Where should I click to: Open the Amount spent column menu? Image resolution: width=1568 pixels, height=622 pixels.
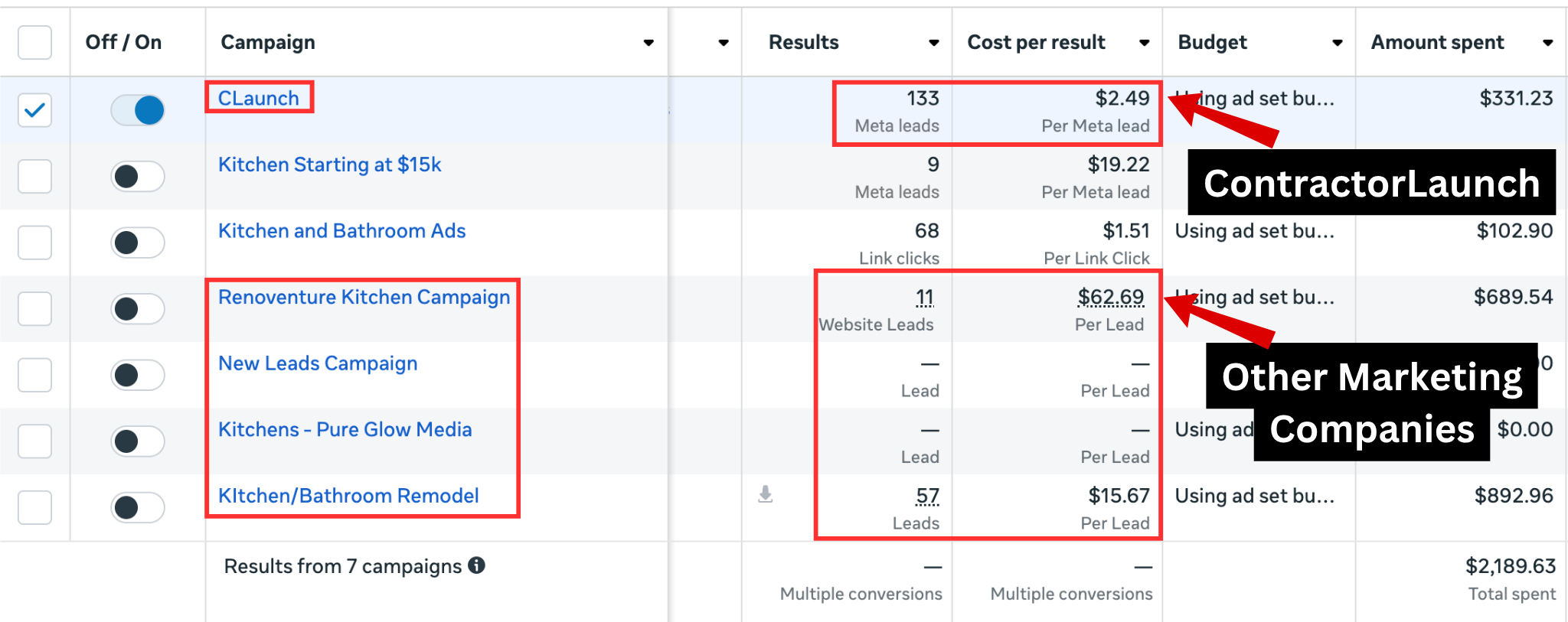1547,43
